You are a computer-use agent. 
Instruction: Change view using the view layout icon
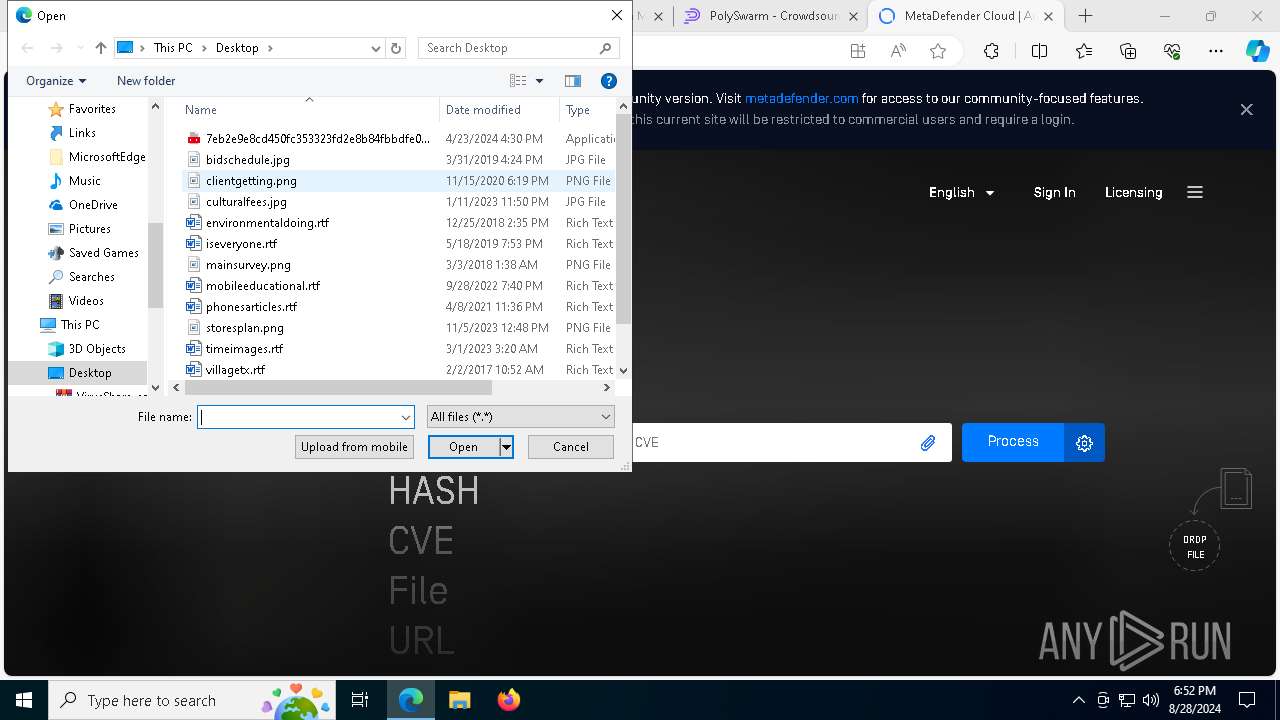click(518, 81)
